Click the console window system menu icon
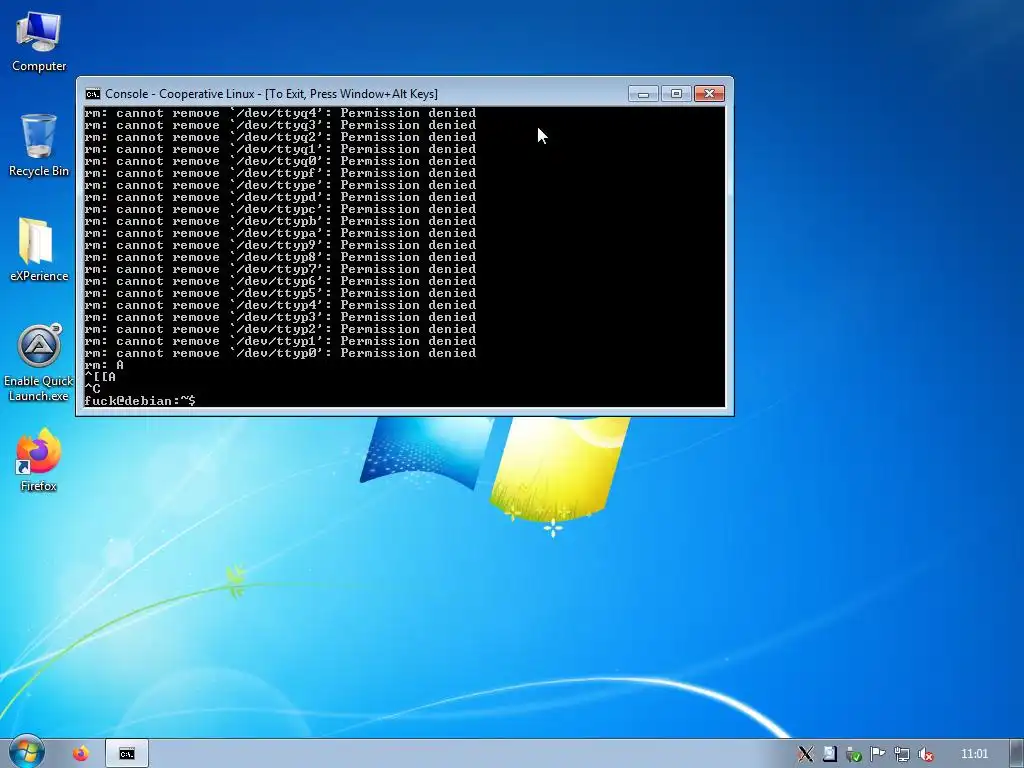Image resolution: width=1024 pixels, height=768 pixels. tap(93, 94)
